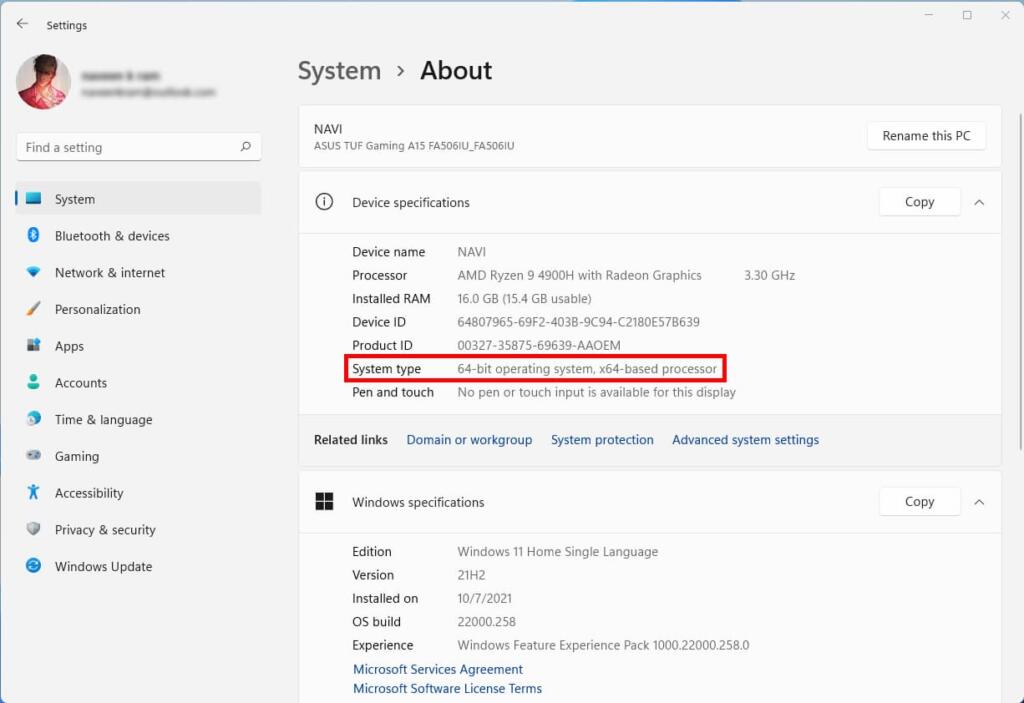
Task: Click the back arrow in Settings
Action: coord(22,24)
